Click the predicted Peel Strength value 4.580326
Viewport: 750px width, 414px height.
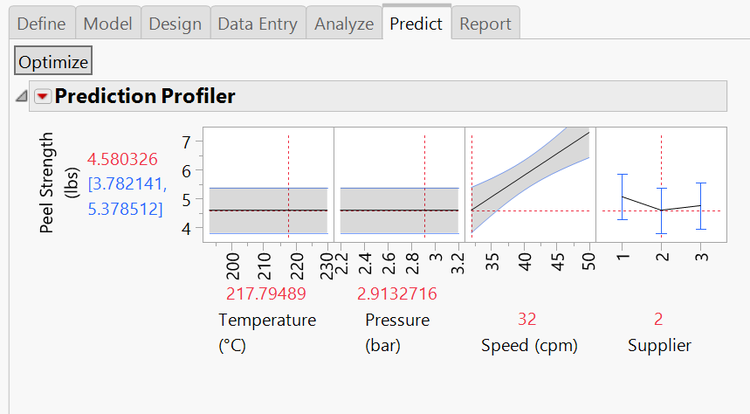coord(122,159)
